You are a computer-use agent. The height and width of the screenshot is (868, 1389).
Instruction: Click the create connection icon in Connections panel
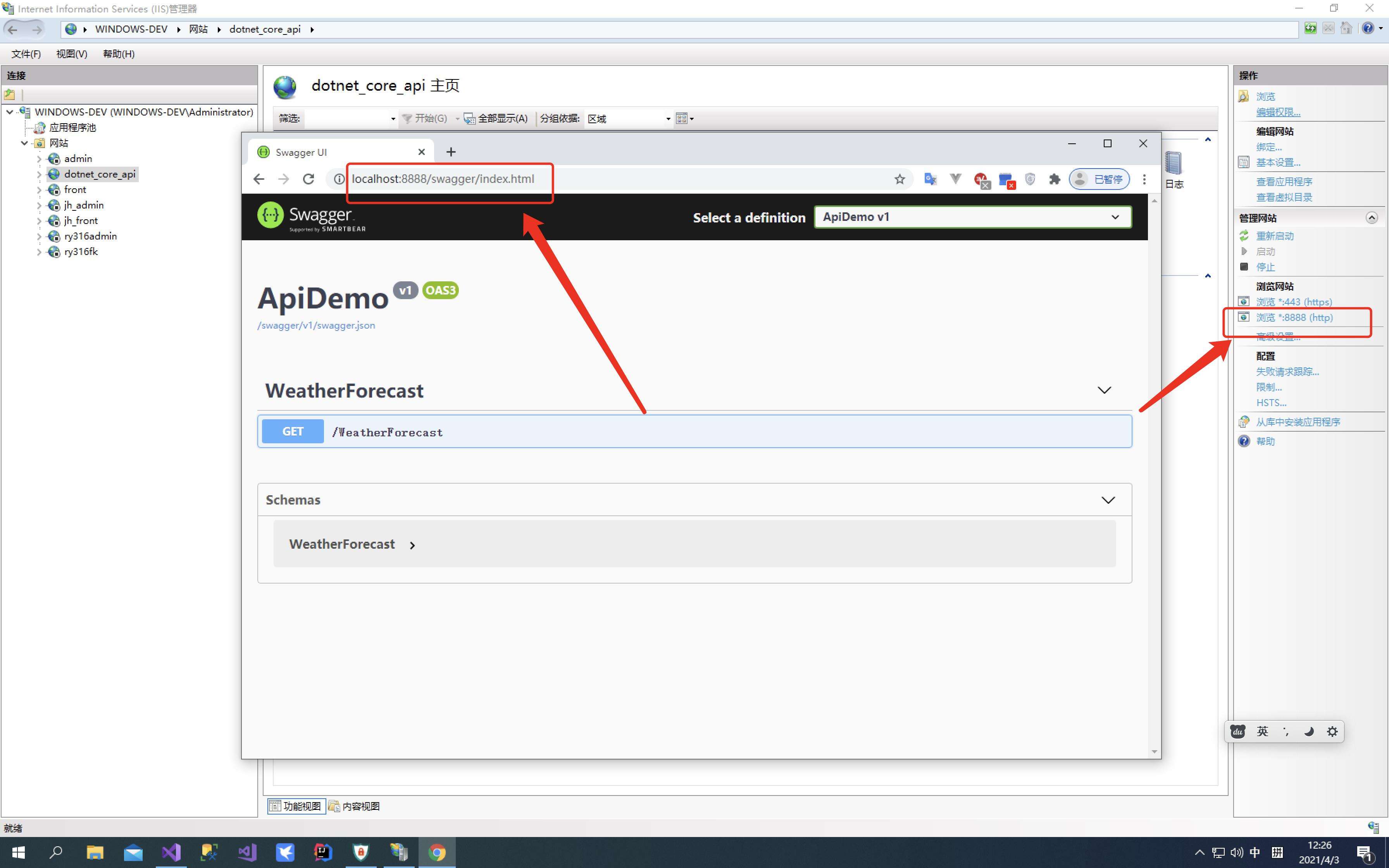10,94
